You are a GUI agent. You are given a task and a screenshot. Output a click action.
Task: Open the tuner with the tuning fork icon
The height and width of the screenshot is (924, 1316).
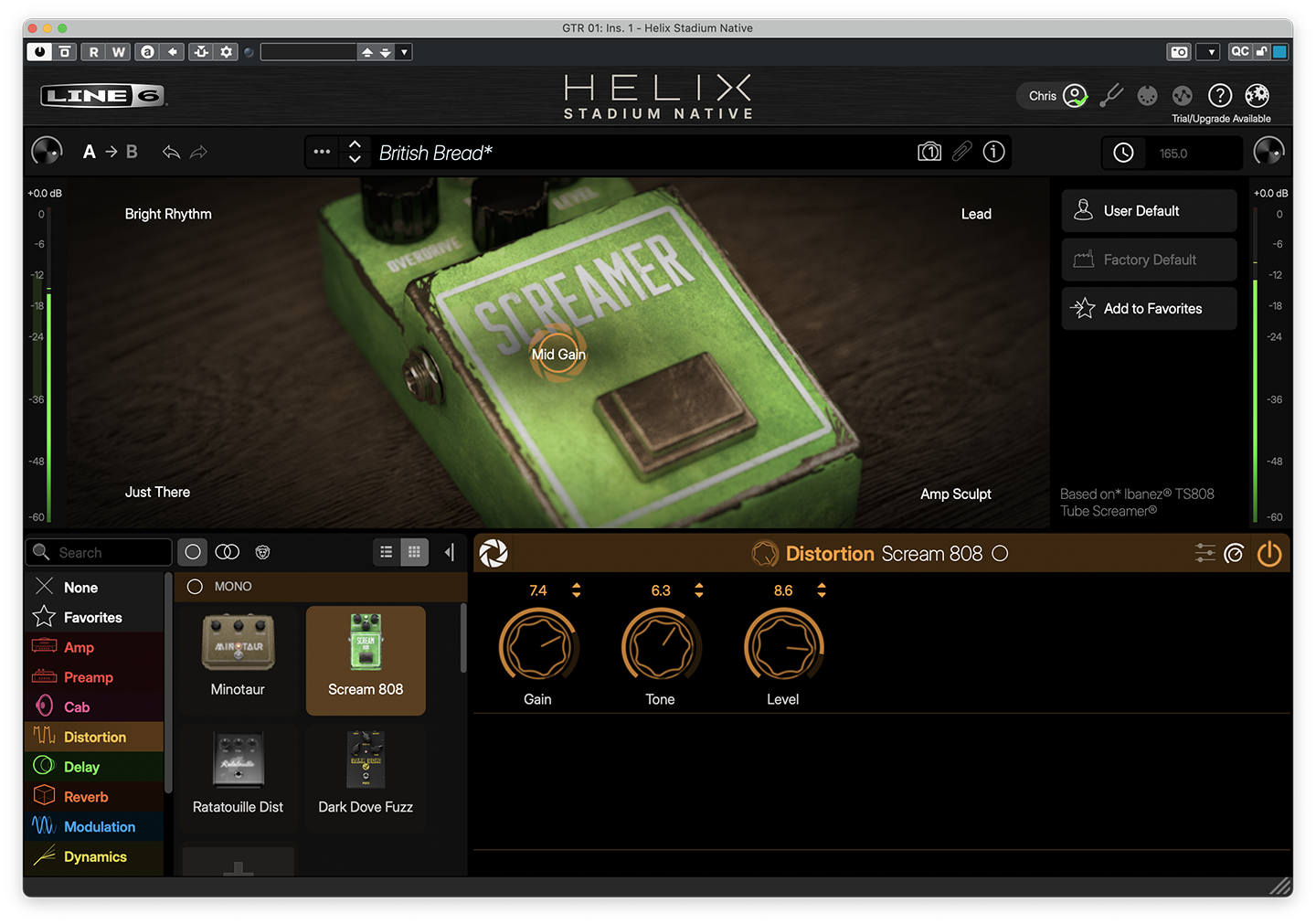(x=1111, y=95)
